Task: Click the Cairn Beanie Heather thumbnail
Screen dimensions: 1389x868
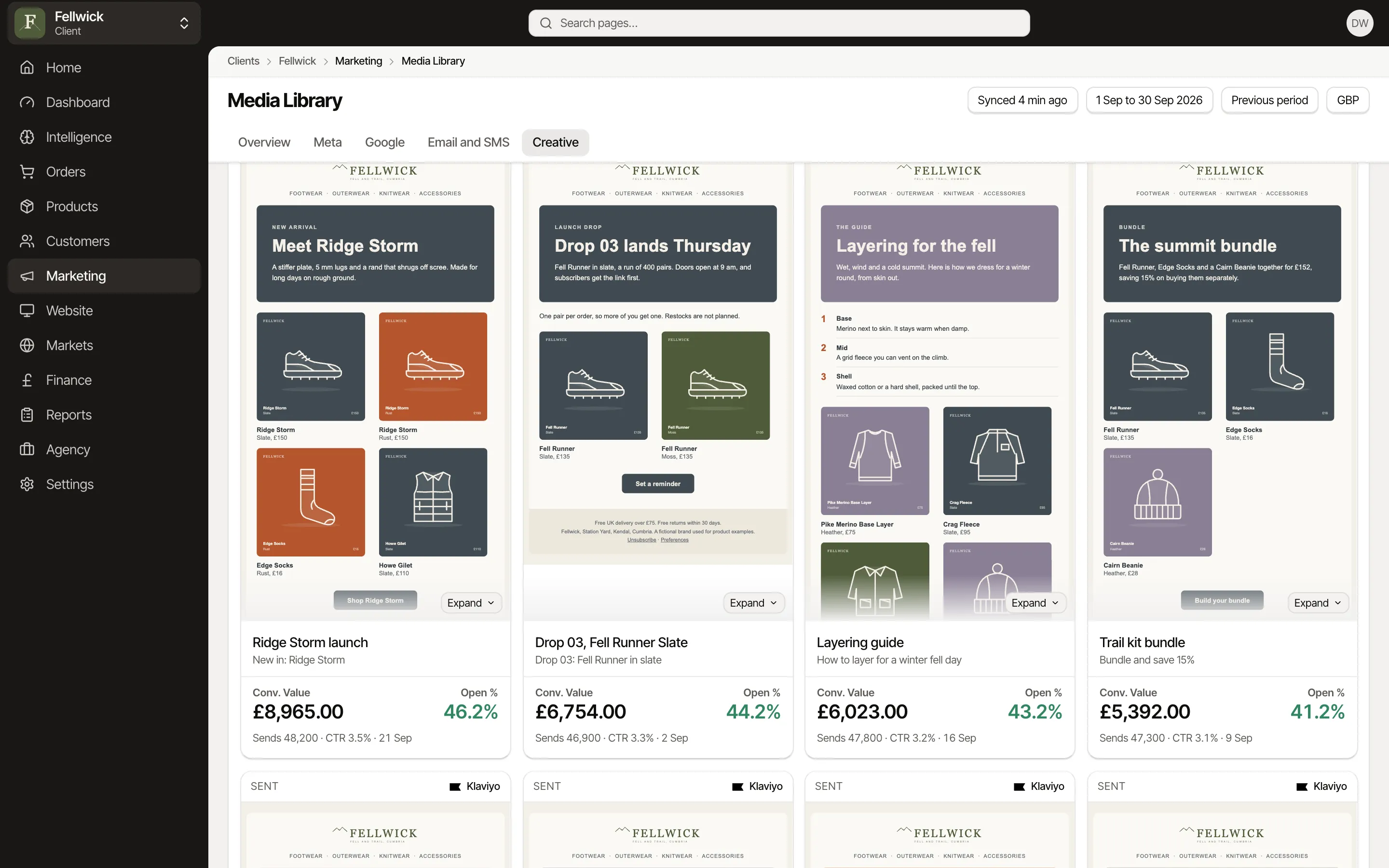Action: click(x=1157, y=502)
